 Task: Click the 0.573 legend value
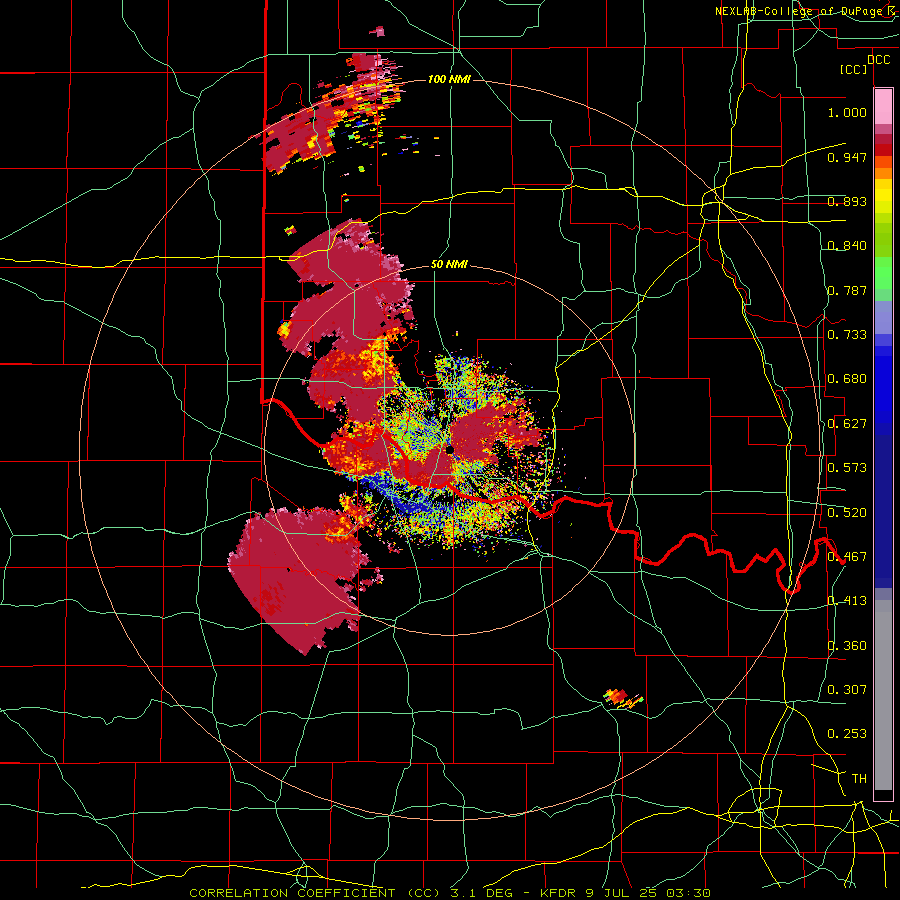click(x=847, y=468)
